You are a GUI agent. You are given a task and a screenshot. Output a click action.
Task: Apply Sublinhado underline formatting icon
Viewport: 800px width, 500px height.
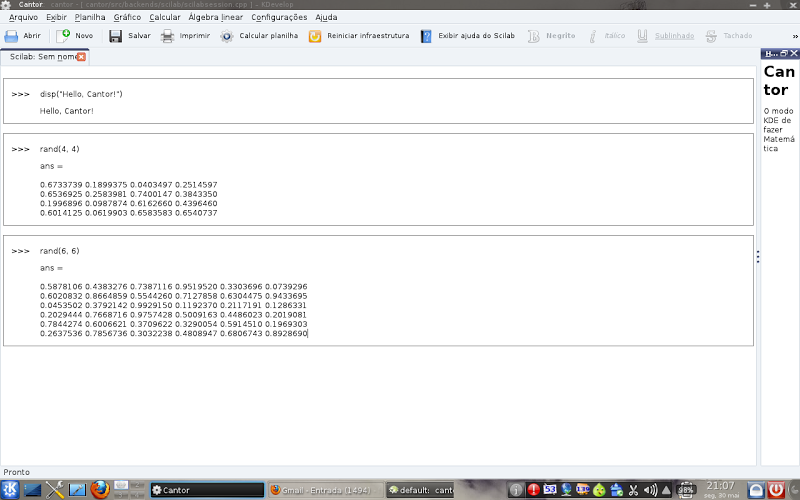coord(642,36)
